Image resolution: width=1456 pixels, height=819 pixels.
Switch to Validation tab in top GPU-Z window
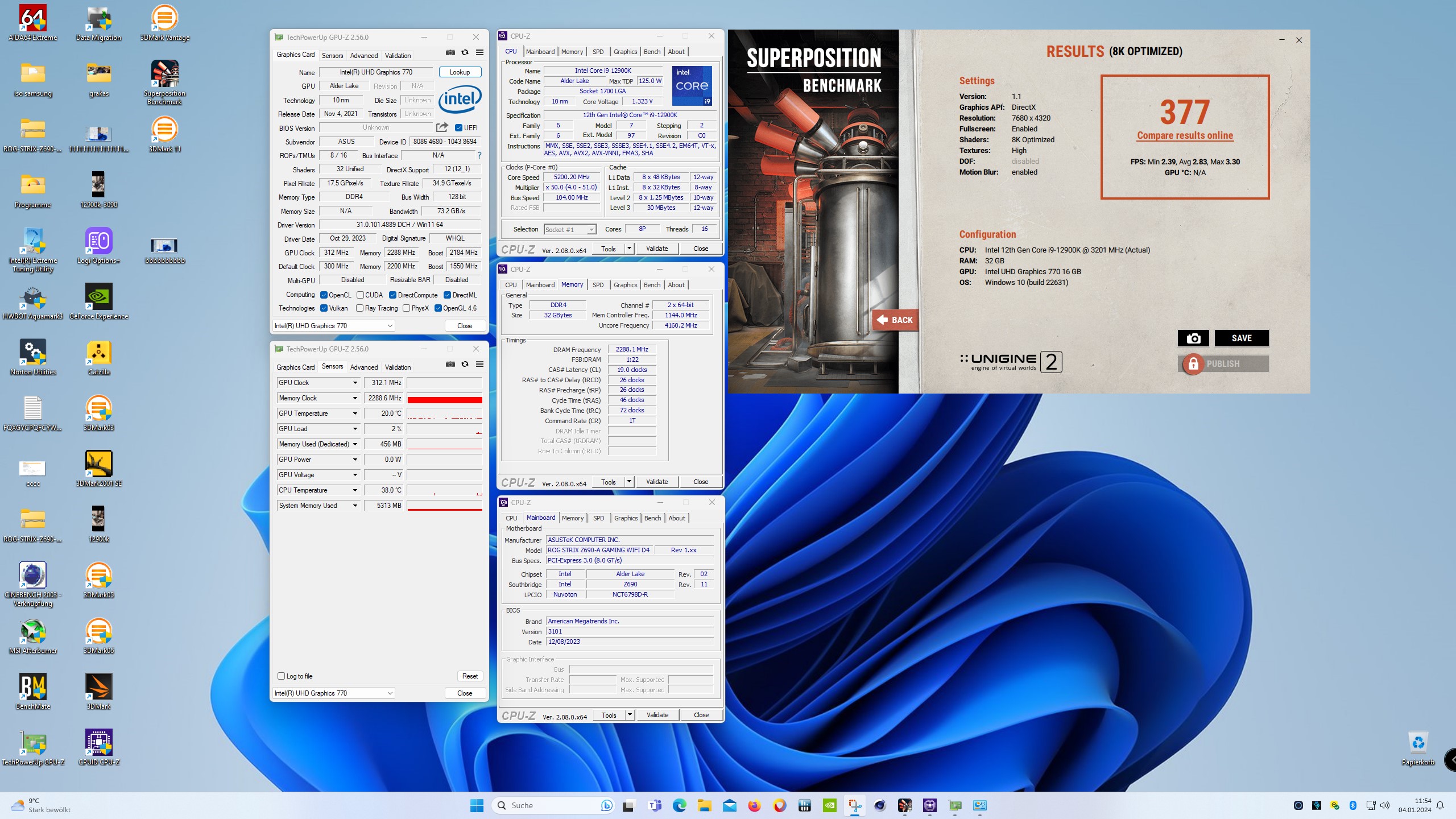click(398, 56)
